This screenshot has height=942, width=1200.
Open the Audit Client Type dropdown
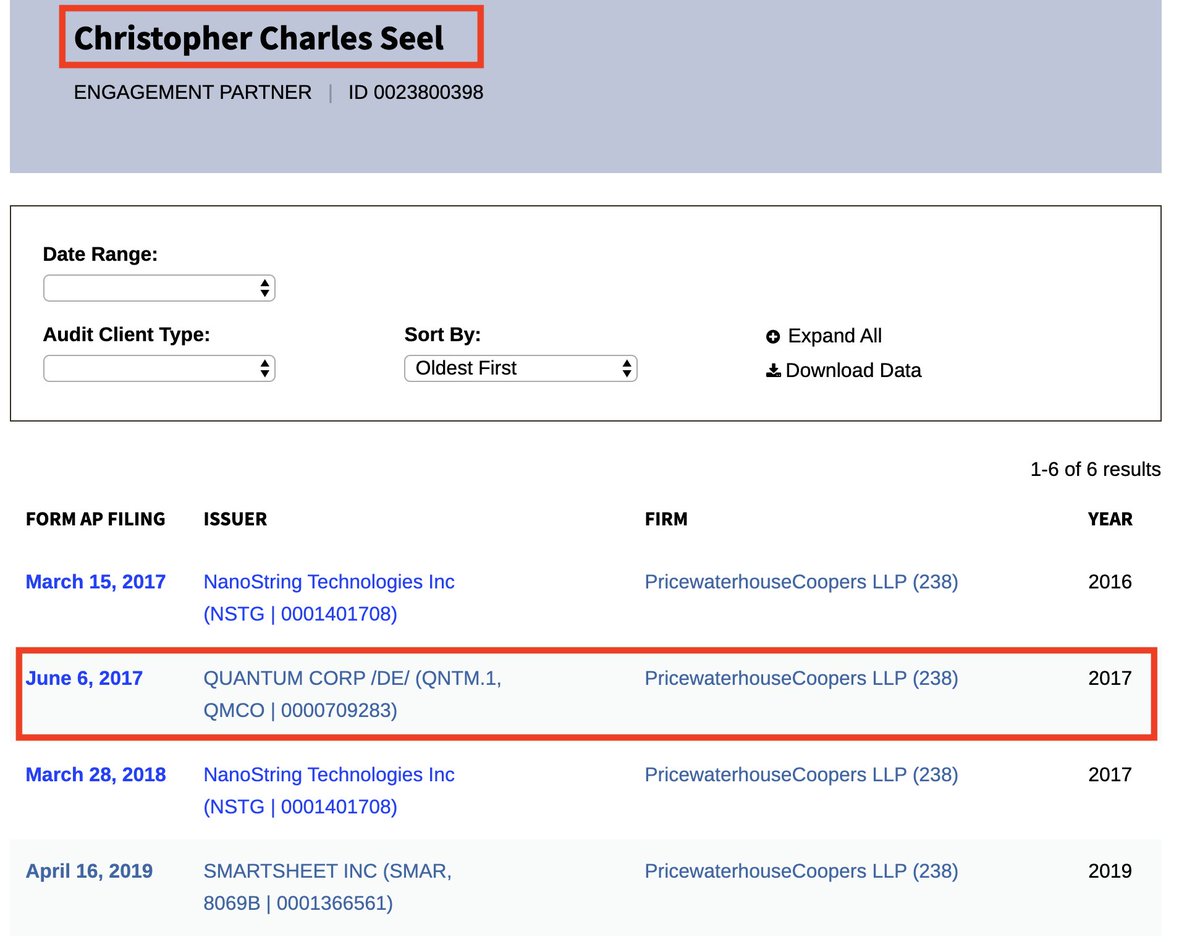pyautogui.click(x=159, y=368)
